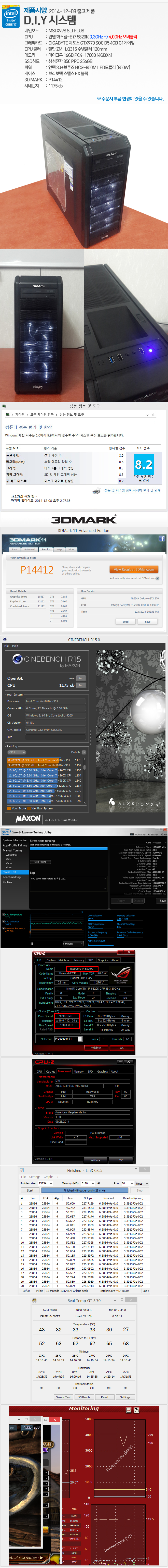
Task: Open the Help menu in Cinebench R15
Action: [15, 646]
